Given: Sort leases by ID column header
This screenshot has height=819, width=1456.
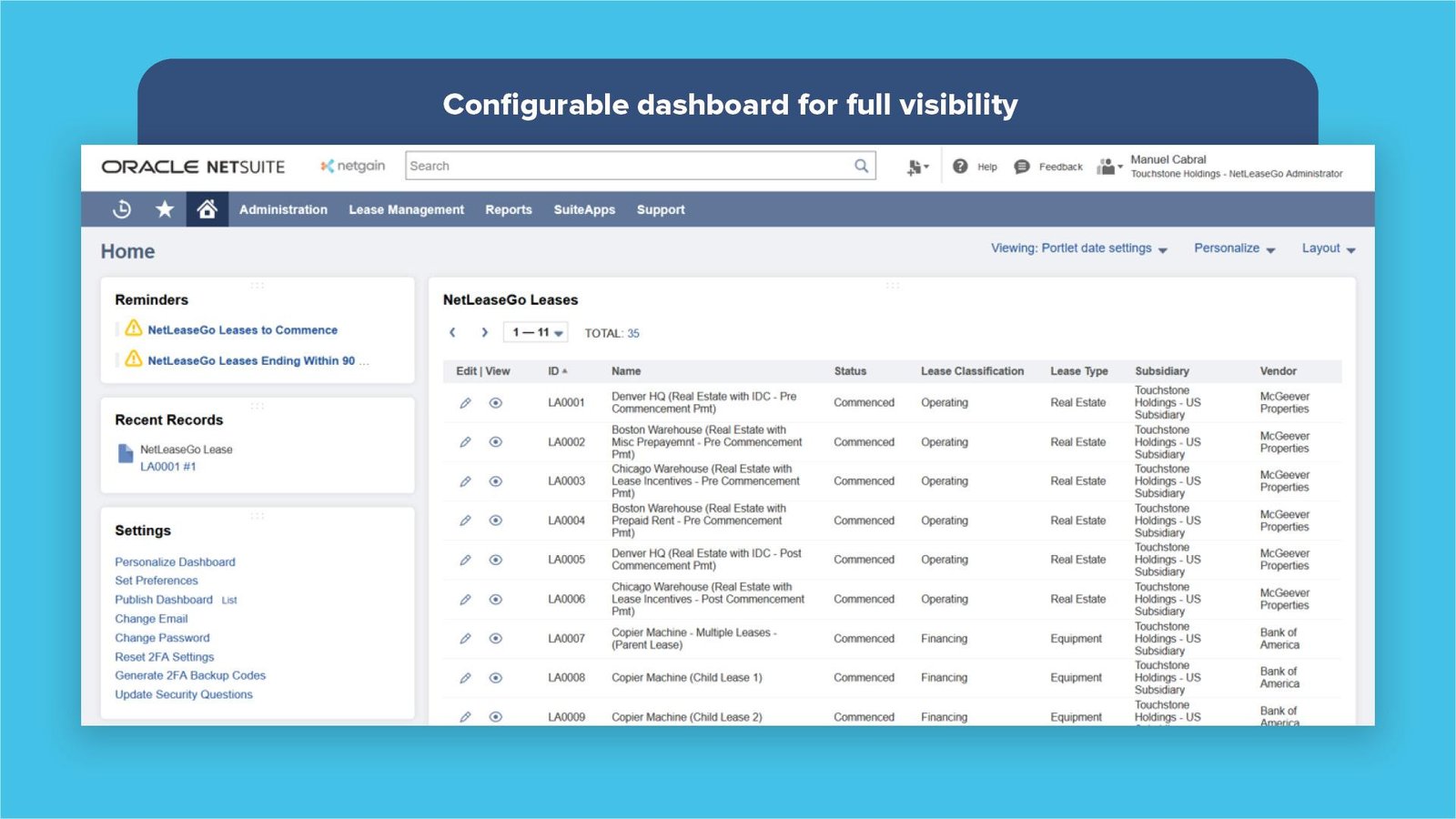Looking at the screenshot, I should (557, 371).
